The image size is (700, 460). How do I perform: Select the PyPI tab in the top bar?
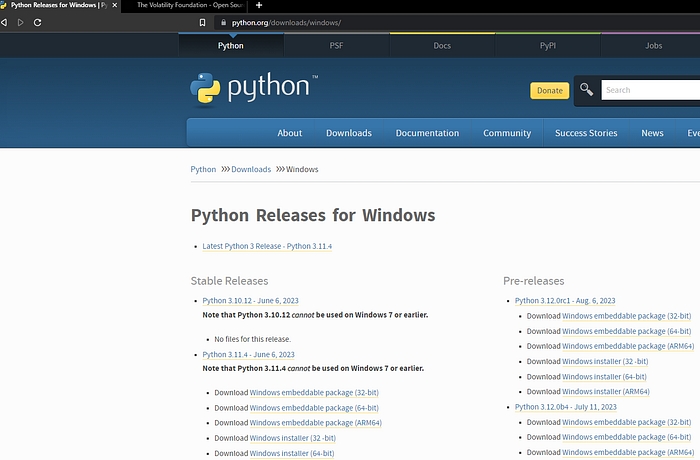(547, 45)
